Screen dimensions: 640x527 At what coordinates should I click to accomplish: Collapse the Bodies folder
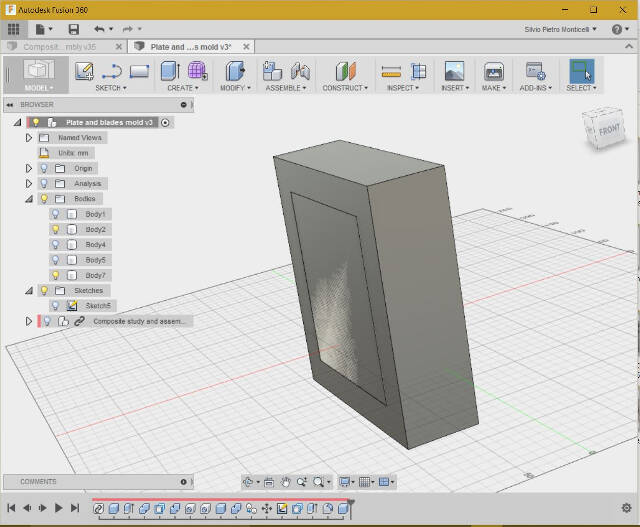29,199
